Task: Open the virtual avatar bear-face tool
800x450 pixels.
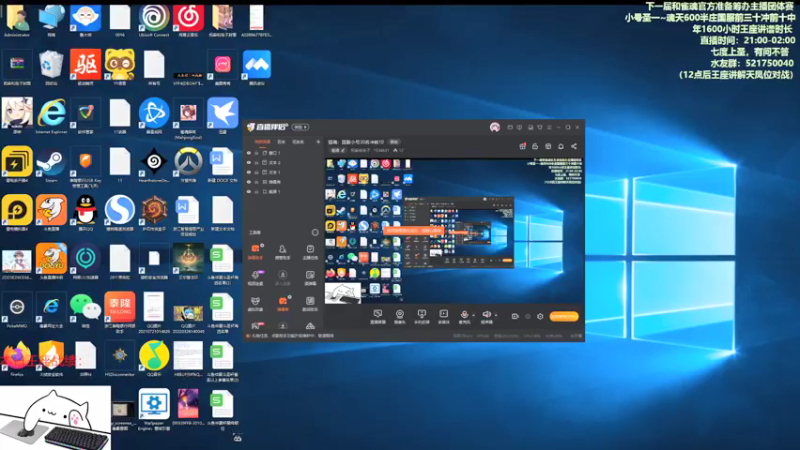Action: [255, 304]
